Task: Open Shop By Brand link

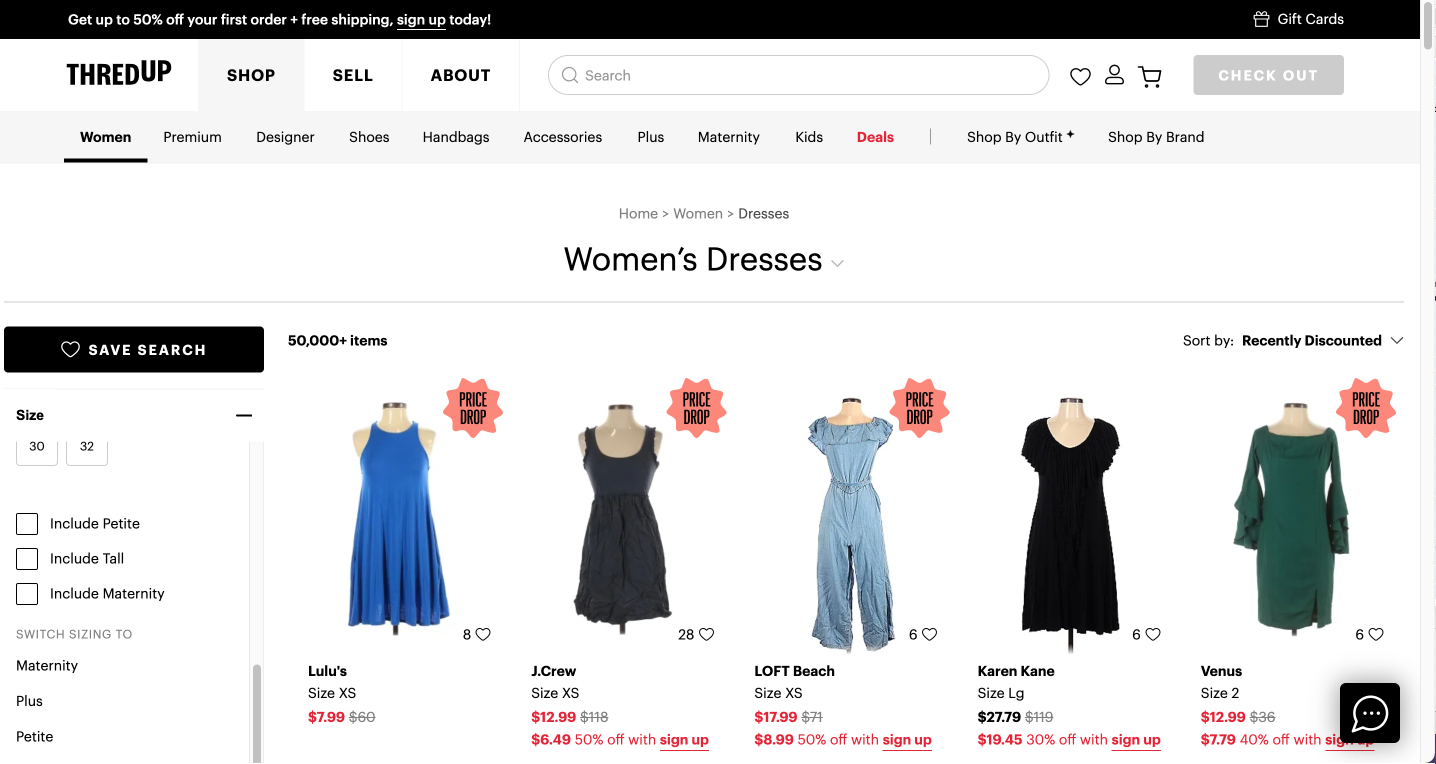Action: (1156, 137)
